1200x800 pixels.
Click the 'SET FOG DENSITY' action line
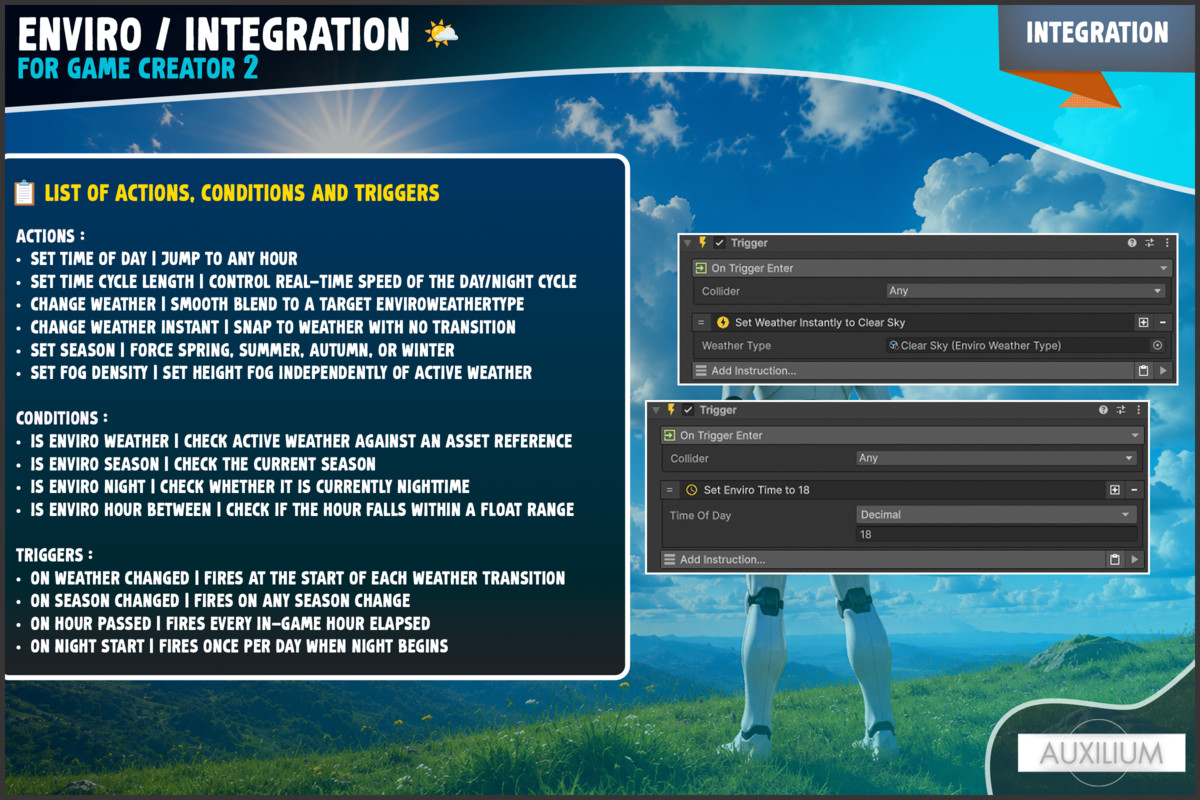pyautogui.click(x=274, y=373)
